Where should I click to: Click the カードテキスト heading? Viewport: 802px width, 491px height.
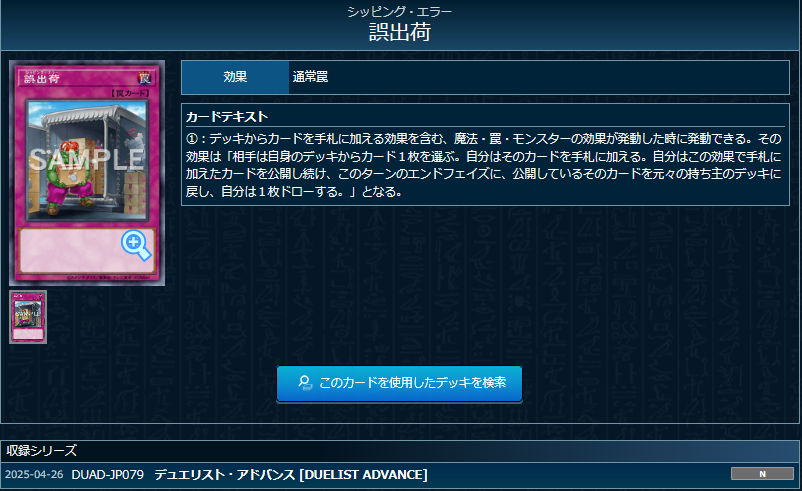coord(227,117)
